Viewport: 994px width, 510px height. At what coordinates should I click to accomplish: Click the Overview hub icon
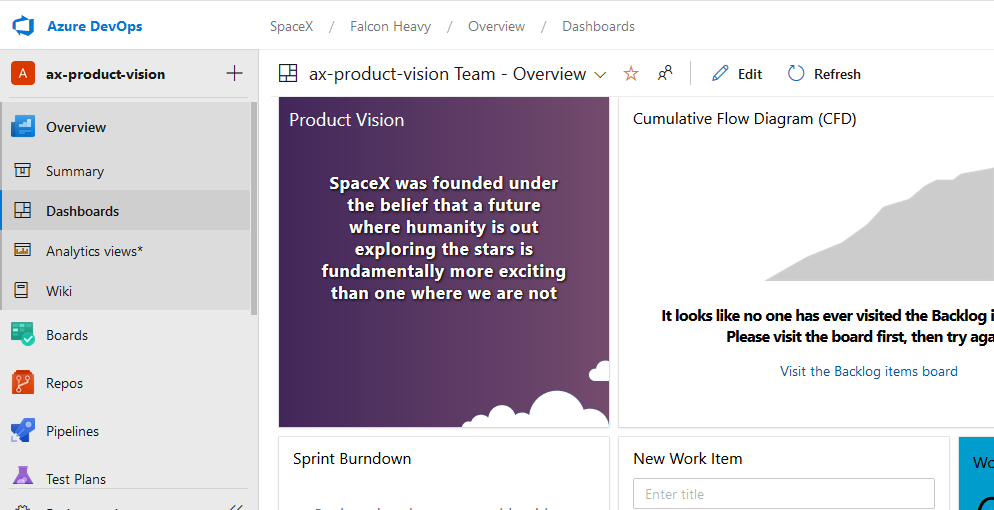(23, 127)
